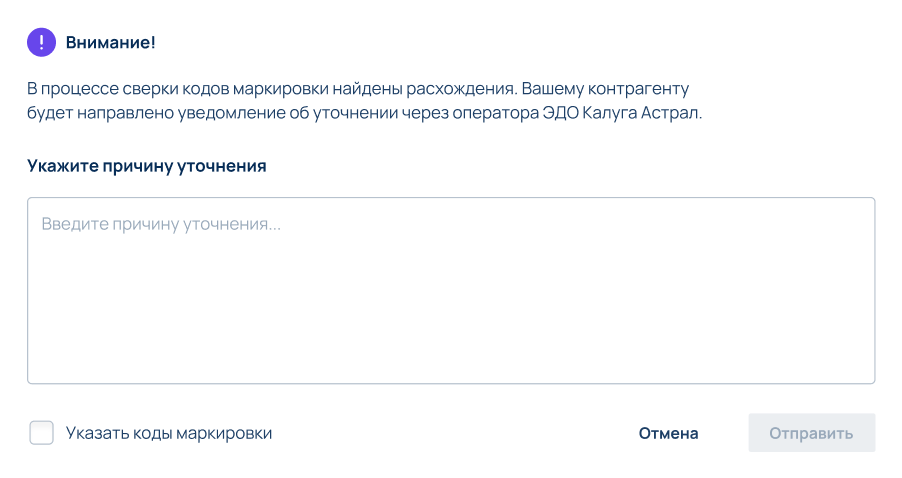902x478 pixels.
Task: Focus the "Введите причину уточнения..." text area
Action: pos(451,290)
